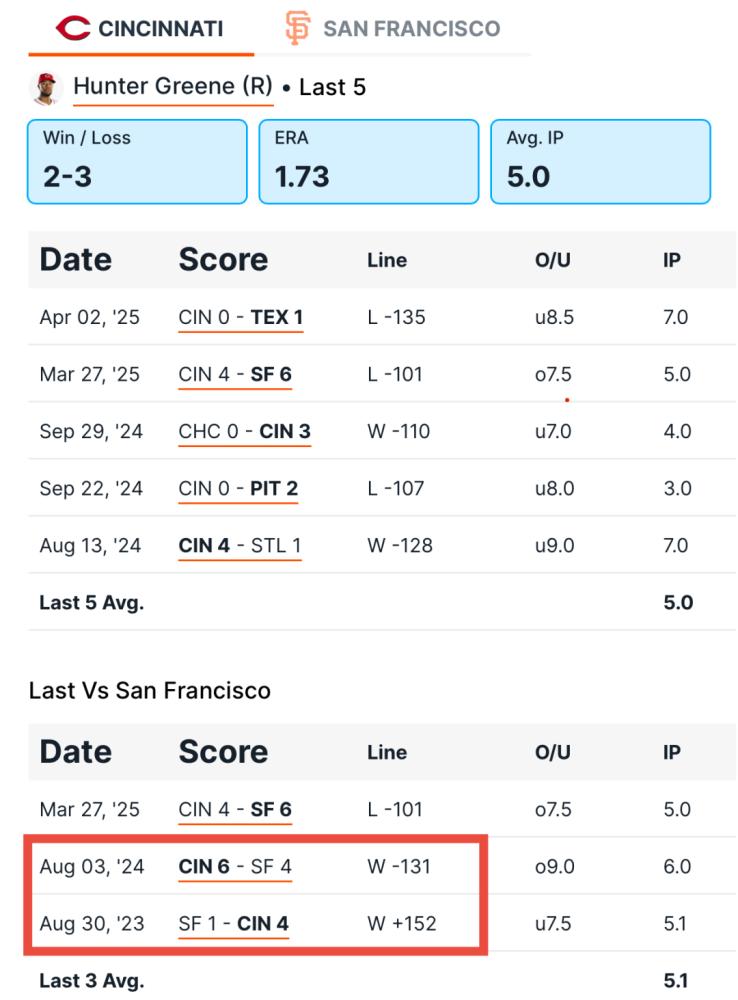
Task: Click the Cincinnati Reds logo icon
Action: point(73,28)
